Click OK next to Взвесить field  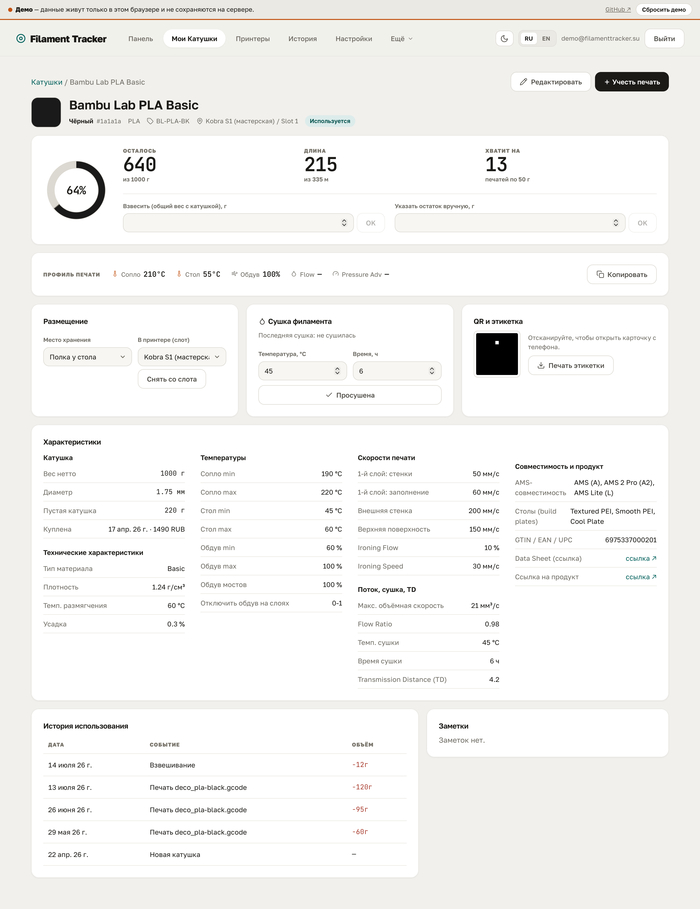pos(371,223)
